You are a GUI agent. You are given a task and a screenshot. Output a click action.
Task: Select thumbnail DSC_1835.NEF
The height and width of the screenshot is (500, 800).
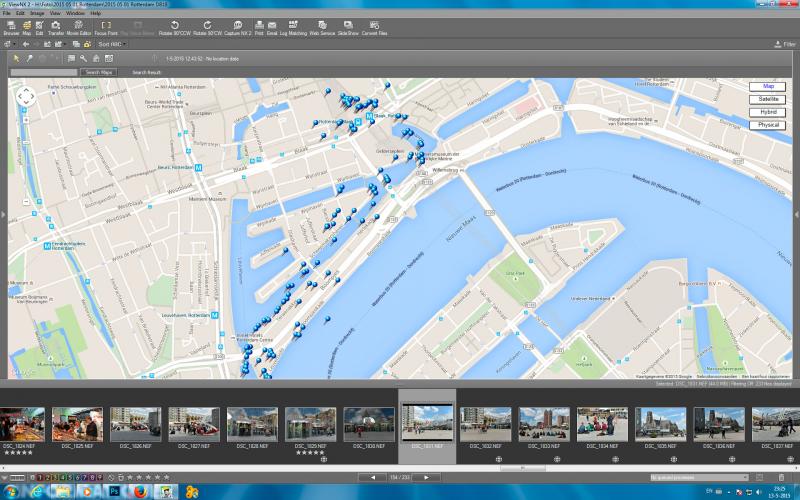click(x=661, y=424)
